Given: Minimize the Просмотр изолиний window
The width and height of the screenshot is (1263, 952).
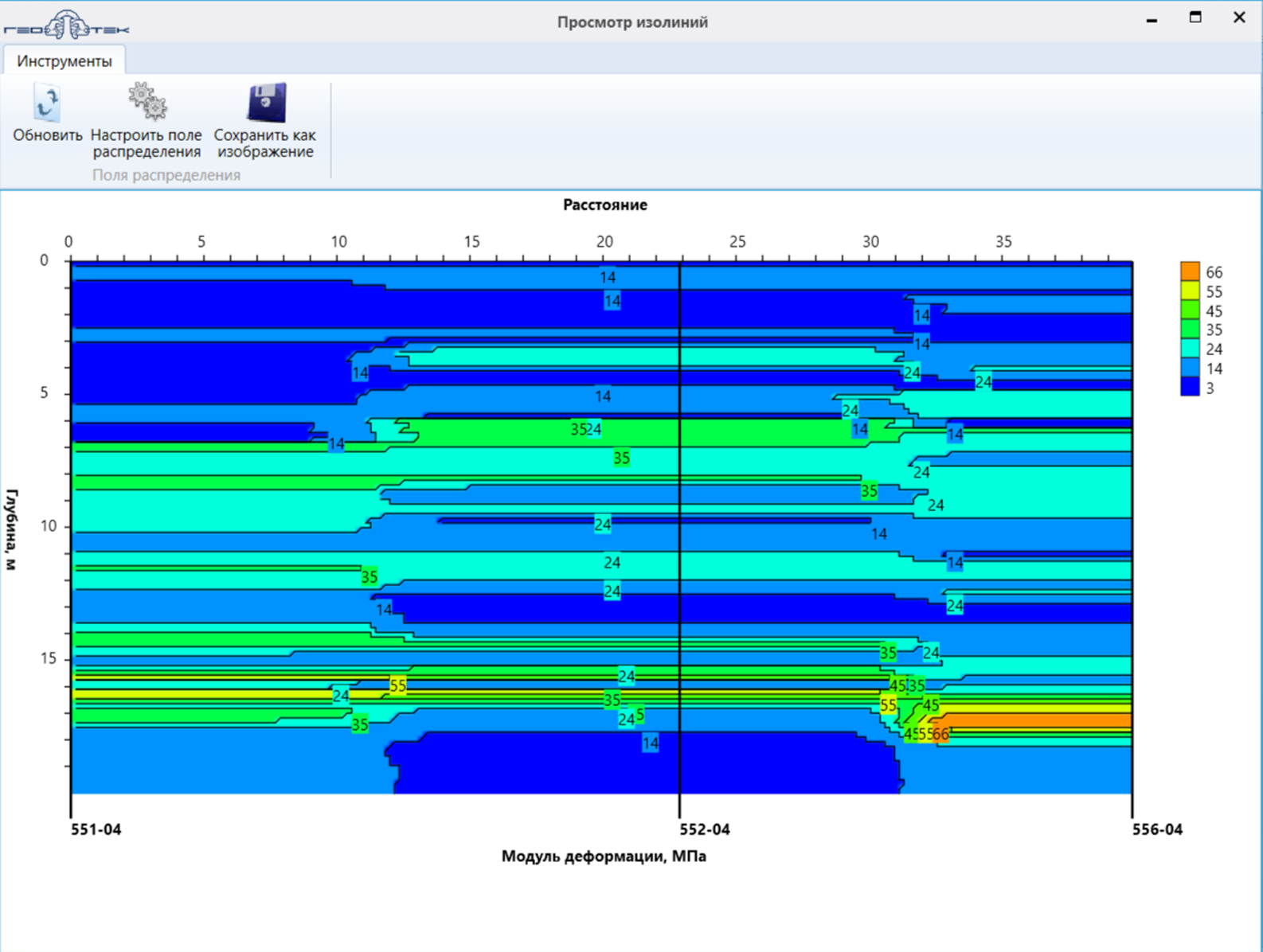Looking at the screenshot, I should (1152, 19).
